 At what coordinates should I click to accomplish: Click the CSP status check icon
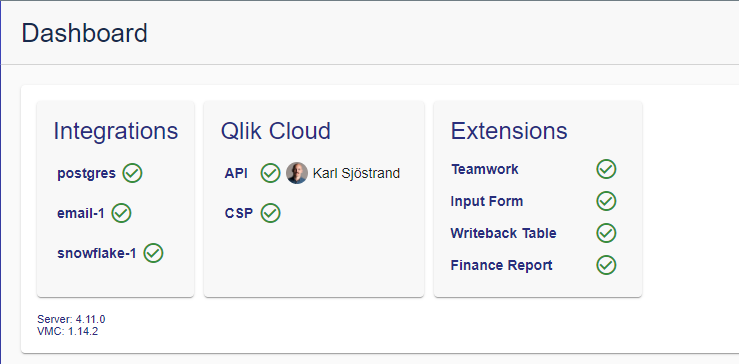271,213
